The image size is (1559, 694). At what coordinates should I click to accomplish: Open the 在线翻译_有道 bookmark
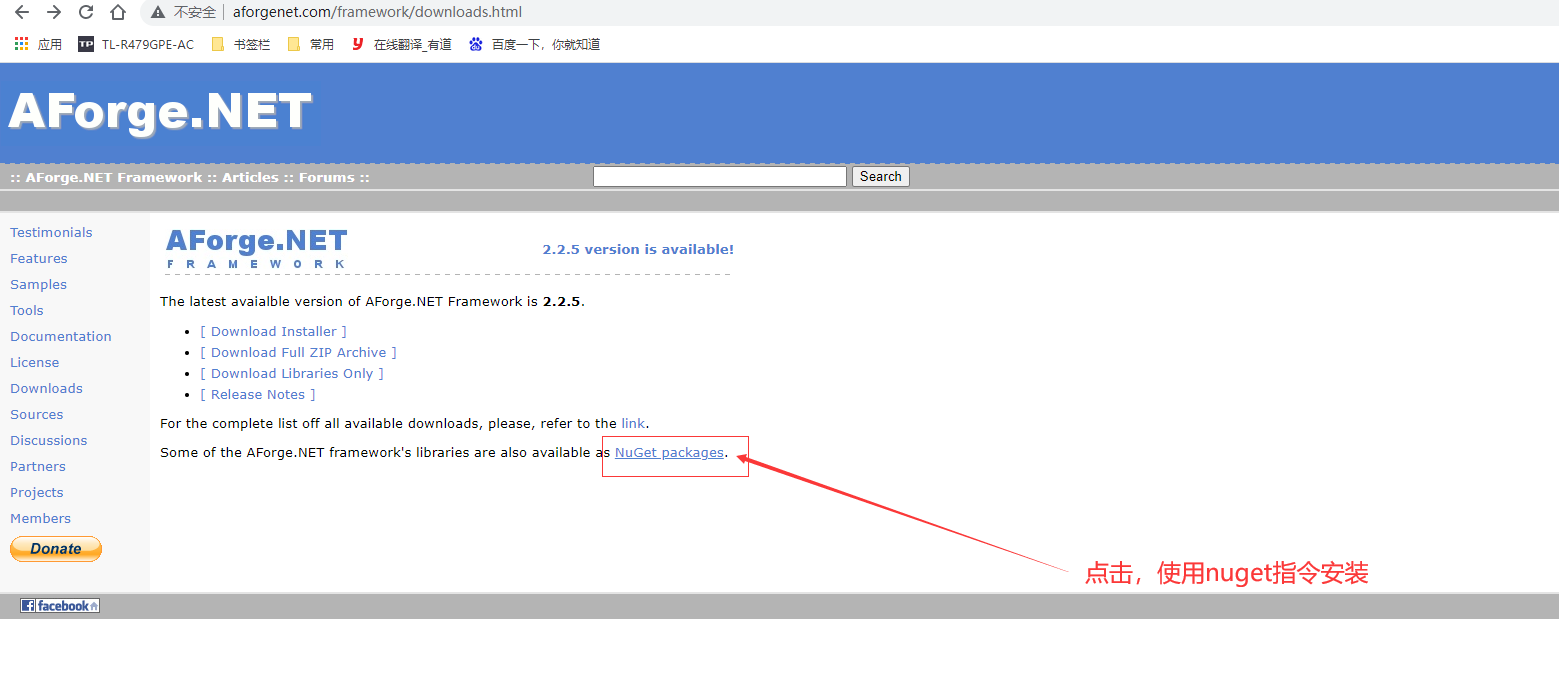(401, 44)
